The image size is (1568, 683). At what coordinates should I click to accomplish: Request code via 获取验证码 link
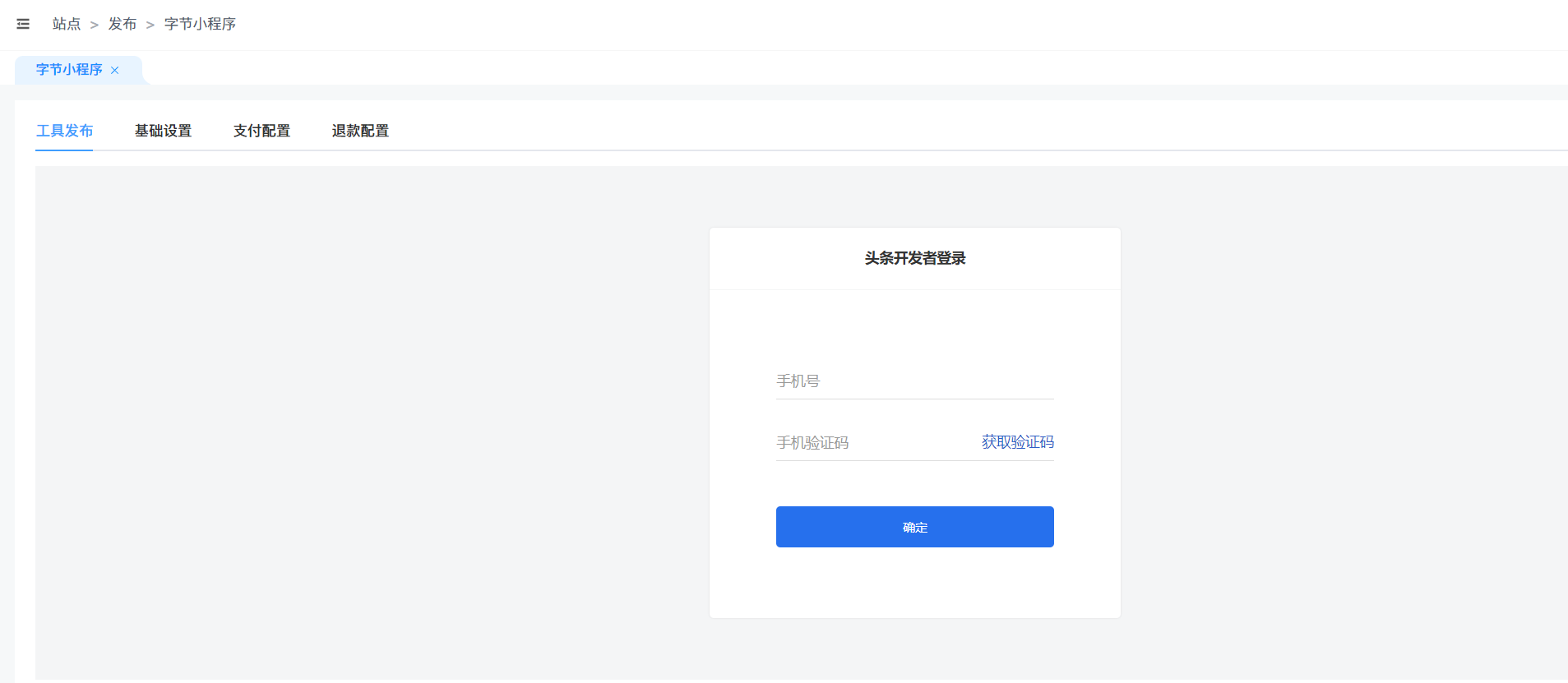[1018, 442]
